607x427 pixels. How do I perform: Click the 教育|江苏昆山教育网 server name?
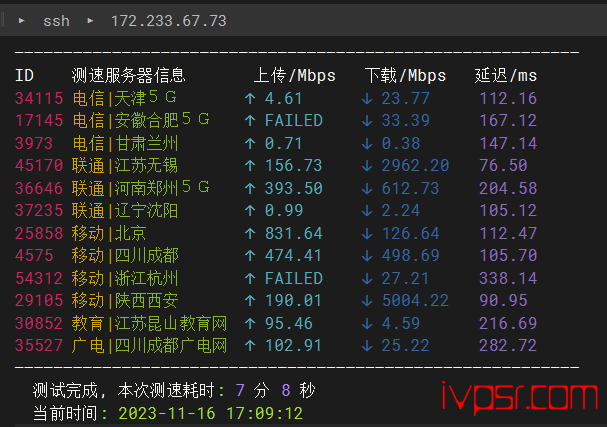tap(149, 323)
